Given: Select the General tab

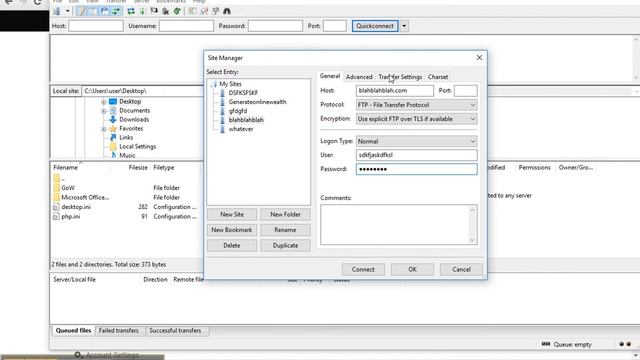Looking at the screenshot, I should pyautogui.click(x=330, y=76).
